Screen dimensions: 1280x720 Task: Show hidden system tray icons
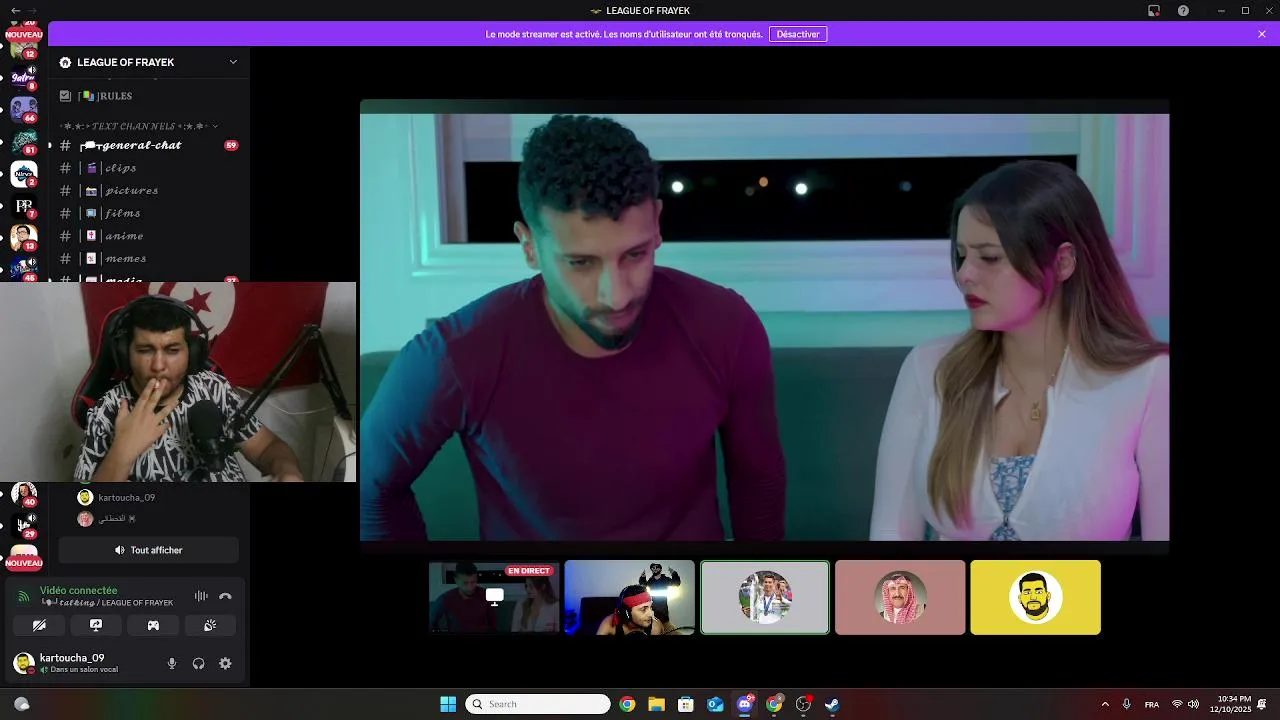click(x=1105, y=704)
